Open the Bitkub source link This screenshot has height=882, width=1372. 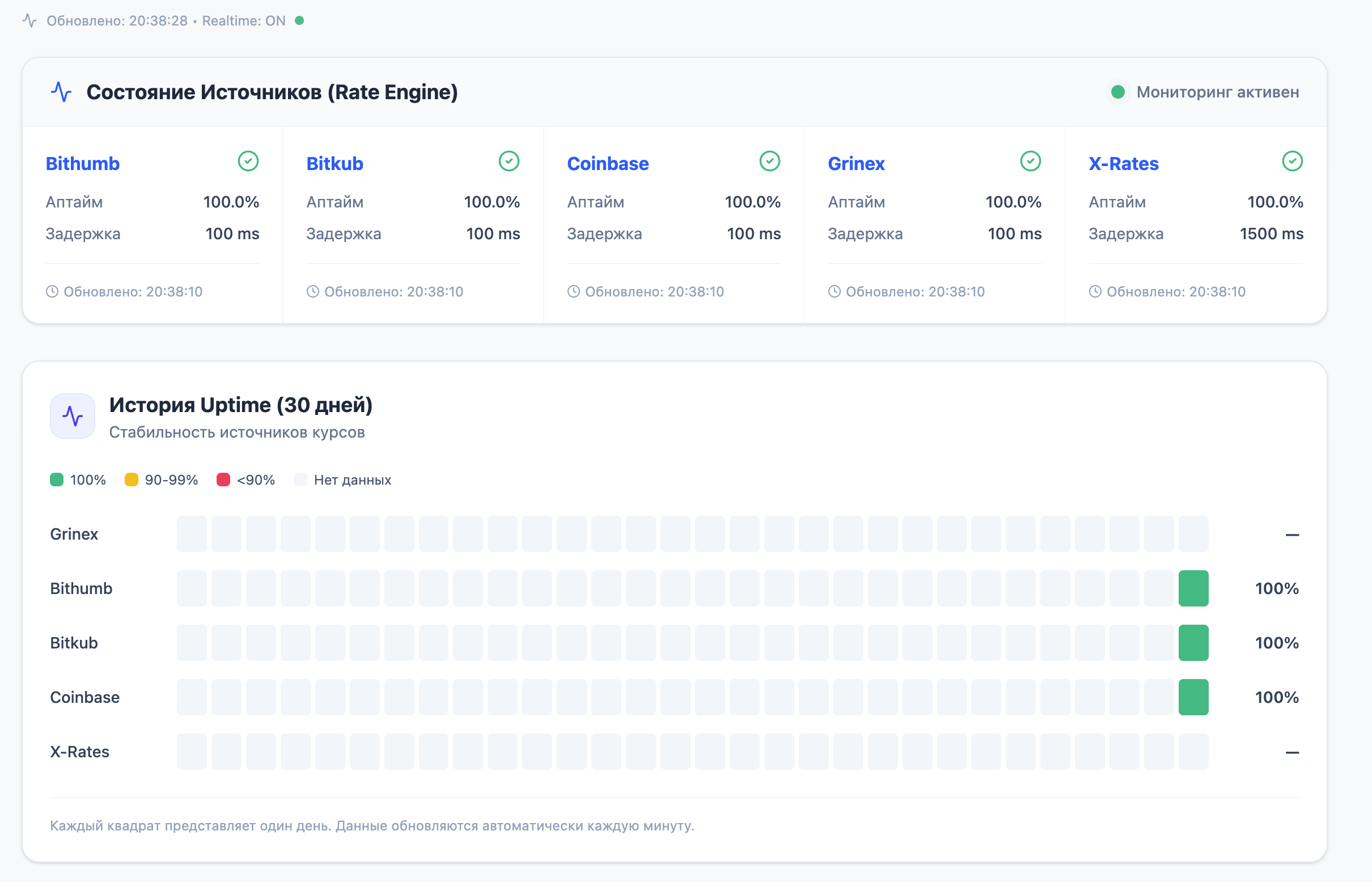[x=334, y=164]
